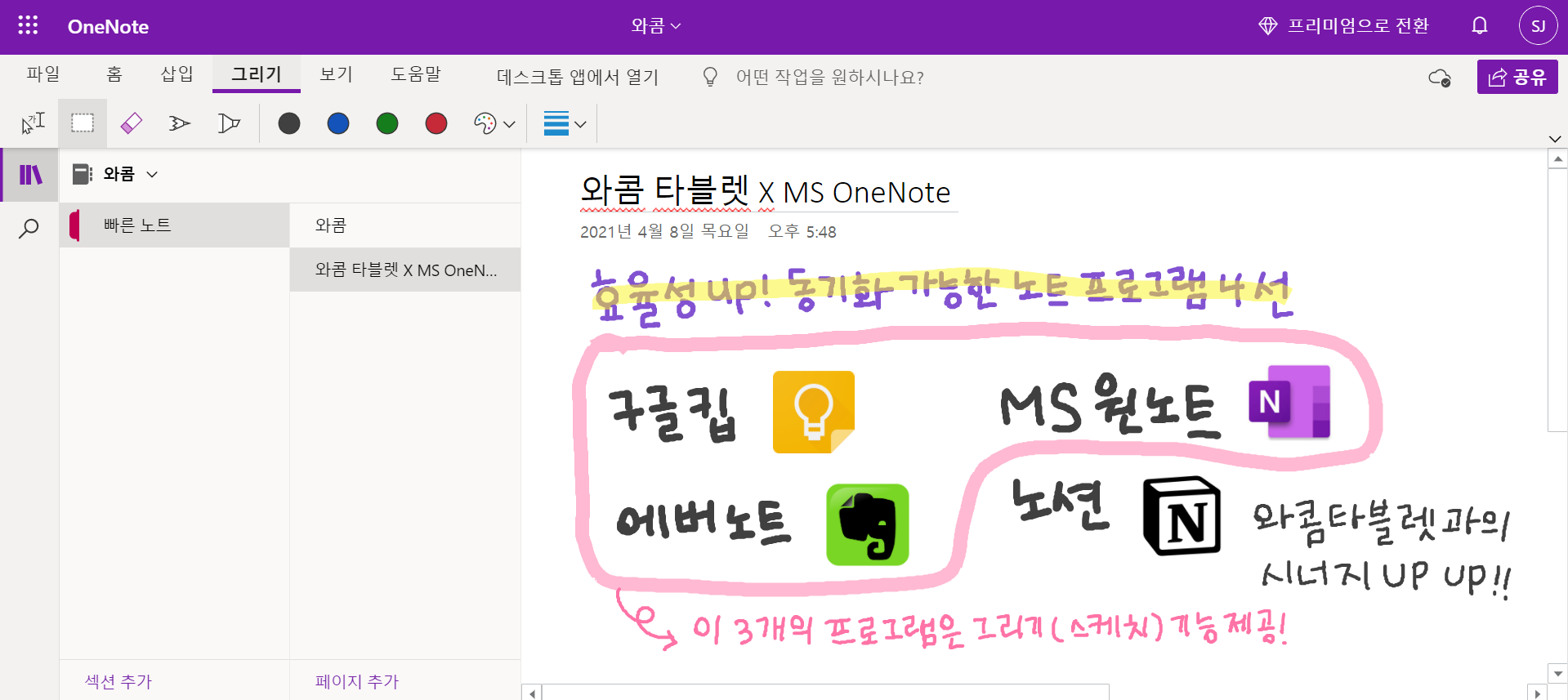Click the lightbulb tell-me icon
Image resolution: width=1568 pixels, height=700 pixels.
coord(710,77)
